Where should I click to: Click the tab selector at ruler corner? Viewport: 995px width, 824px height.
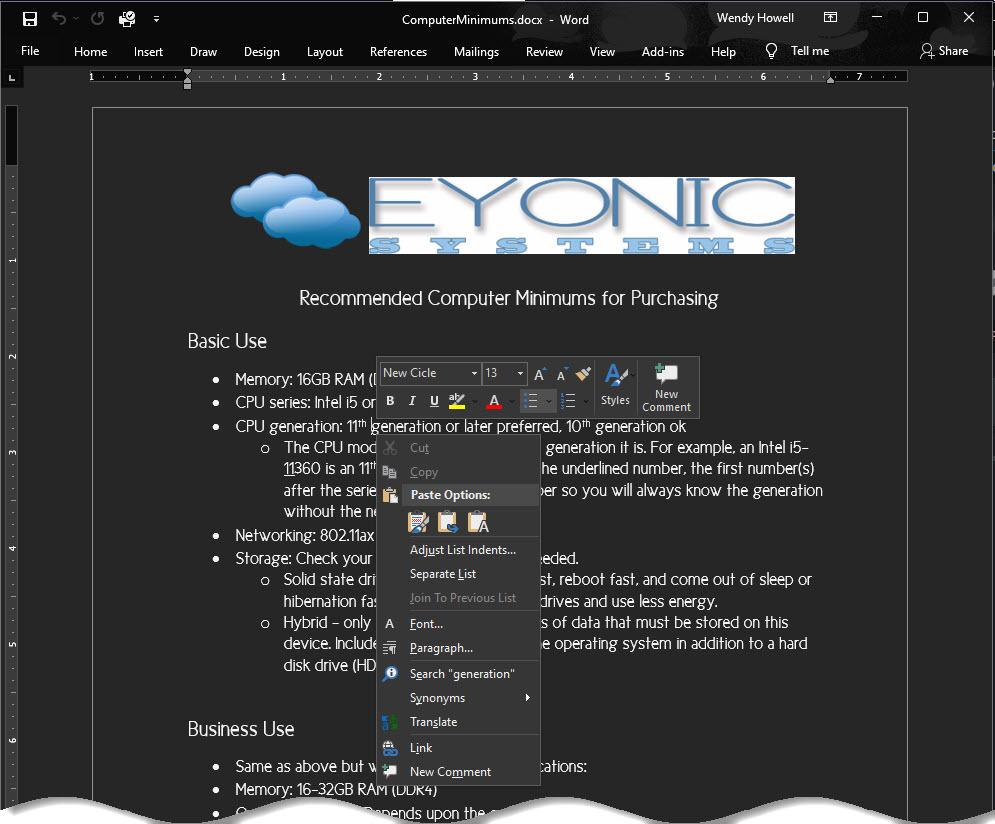(11, 77)
